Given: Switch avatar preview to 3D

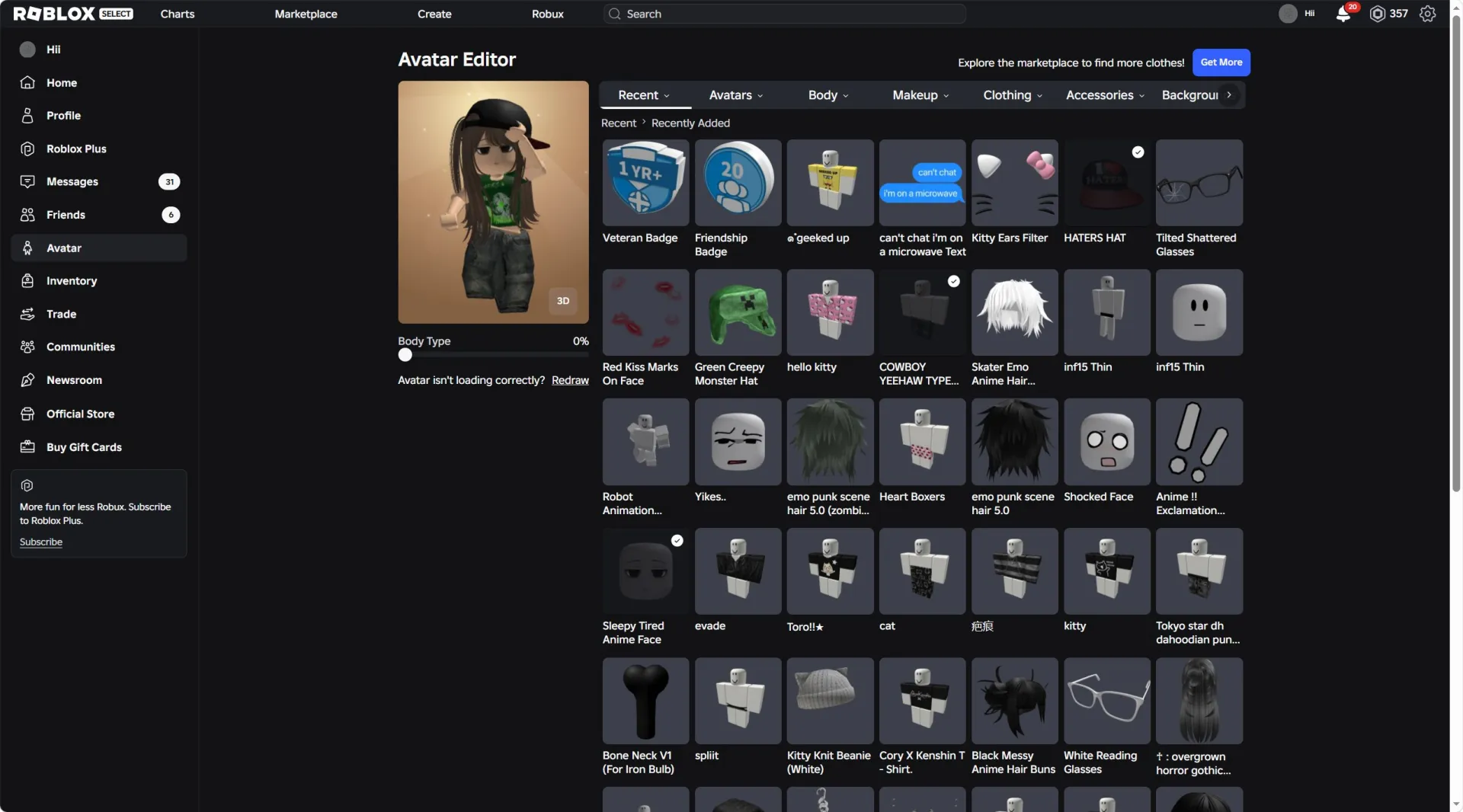Looking at the screenshot, I should (x=563, y=301).
